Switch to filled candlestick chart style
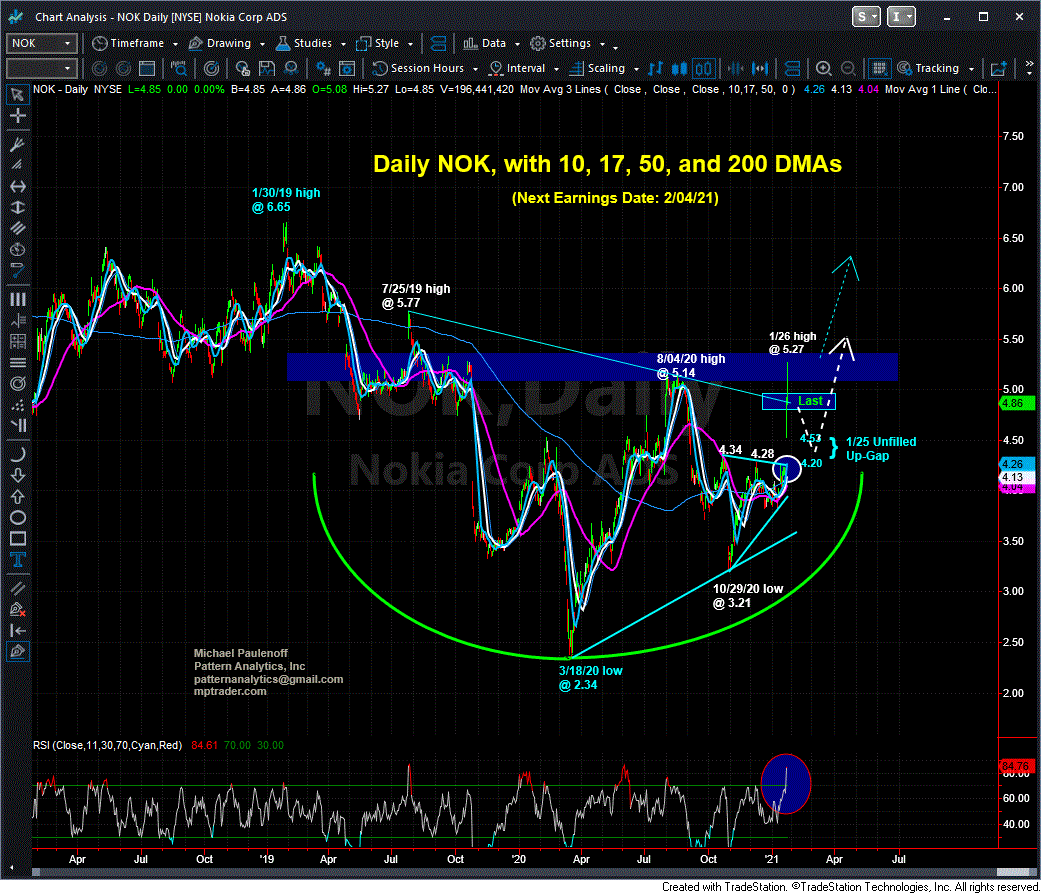 [679, 68]
